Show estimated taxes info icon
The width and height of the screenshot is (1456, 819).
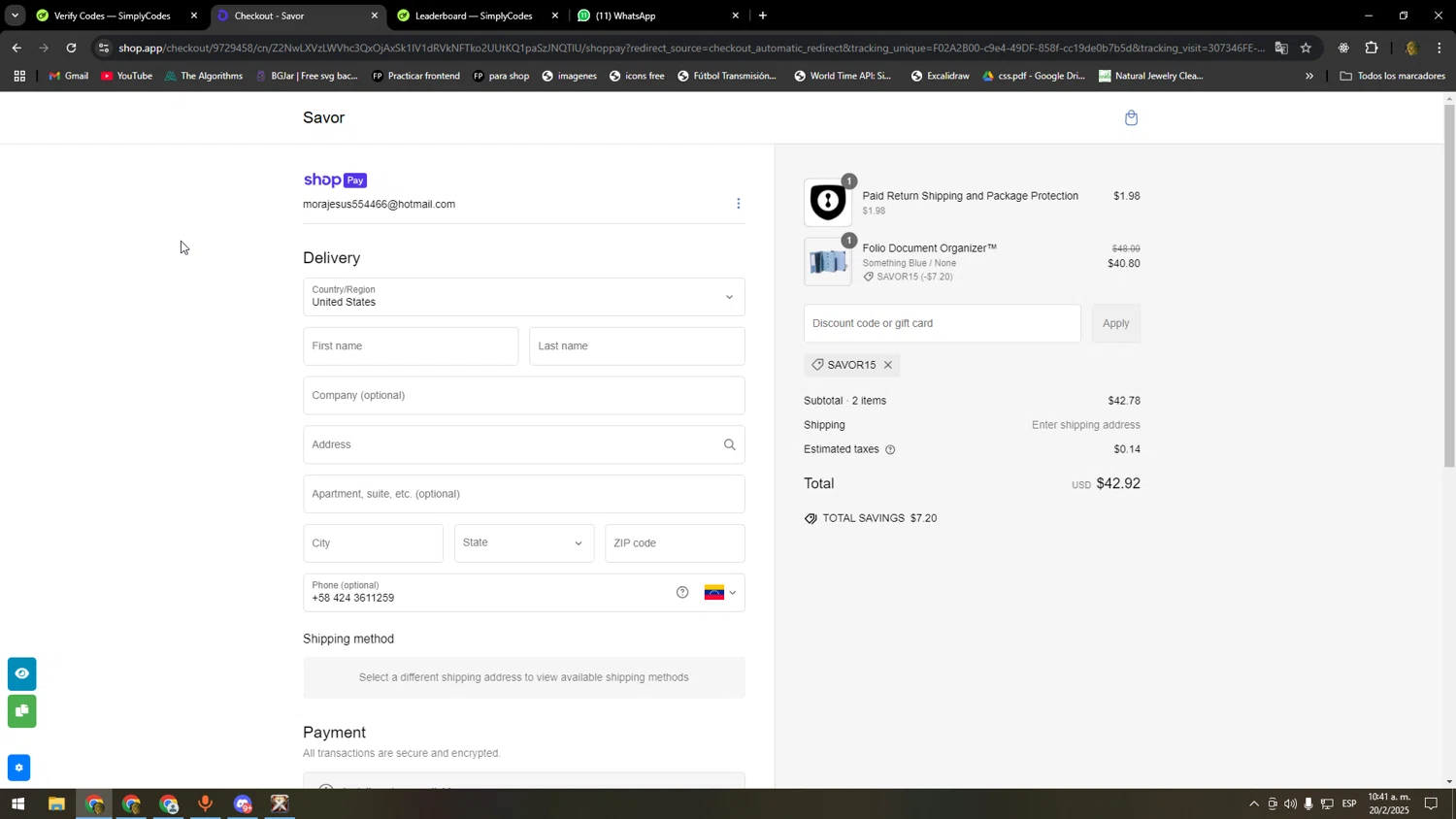click(x=890, y=449)
